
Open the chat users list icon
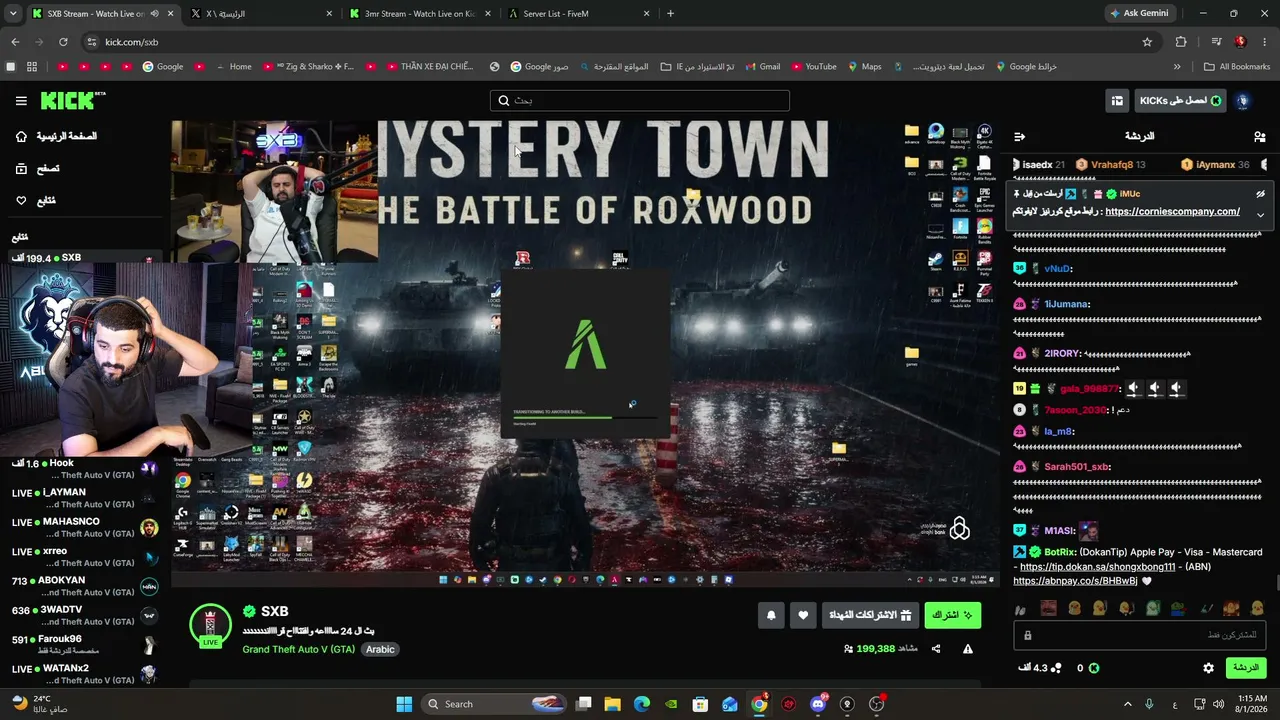[1259, 136]
